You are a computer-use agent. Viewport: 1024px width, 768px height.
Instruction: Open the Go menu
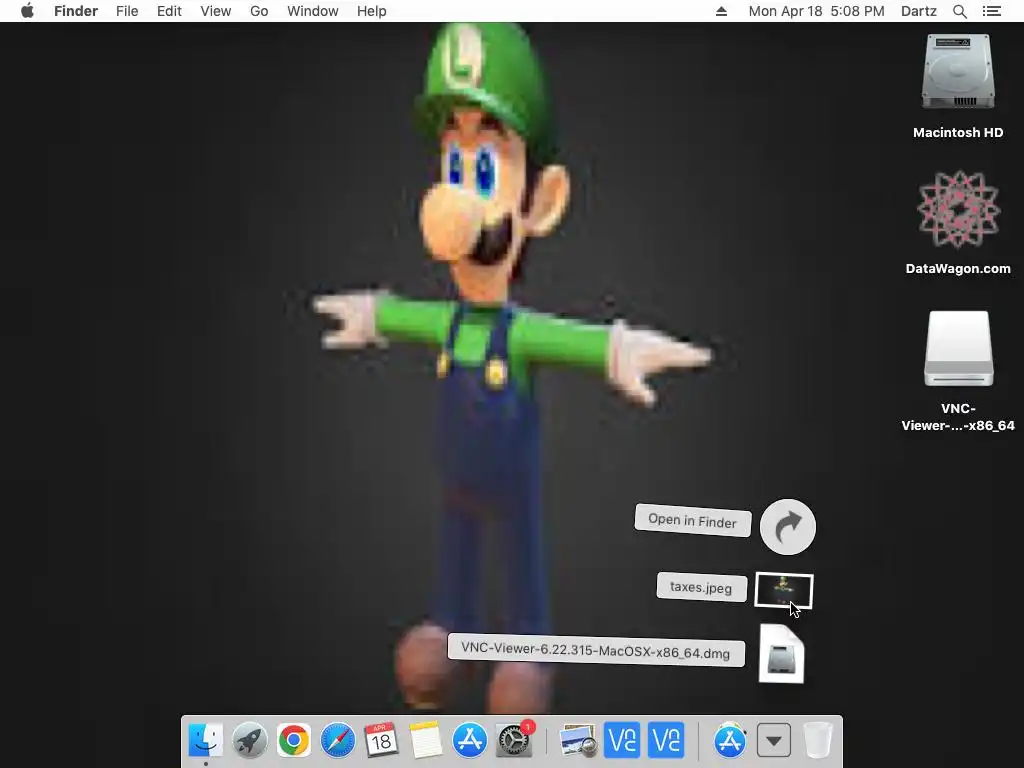[259, 11]
